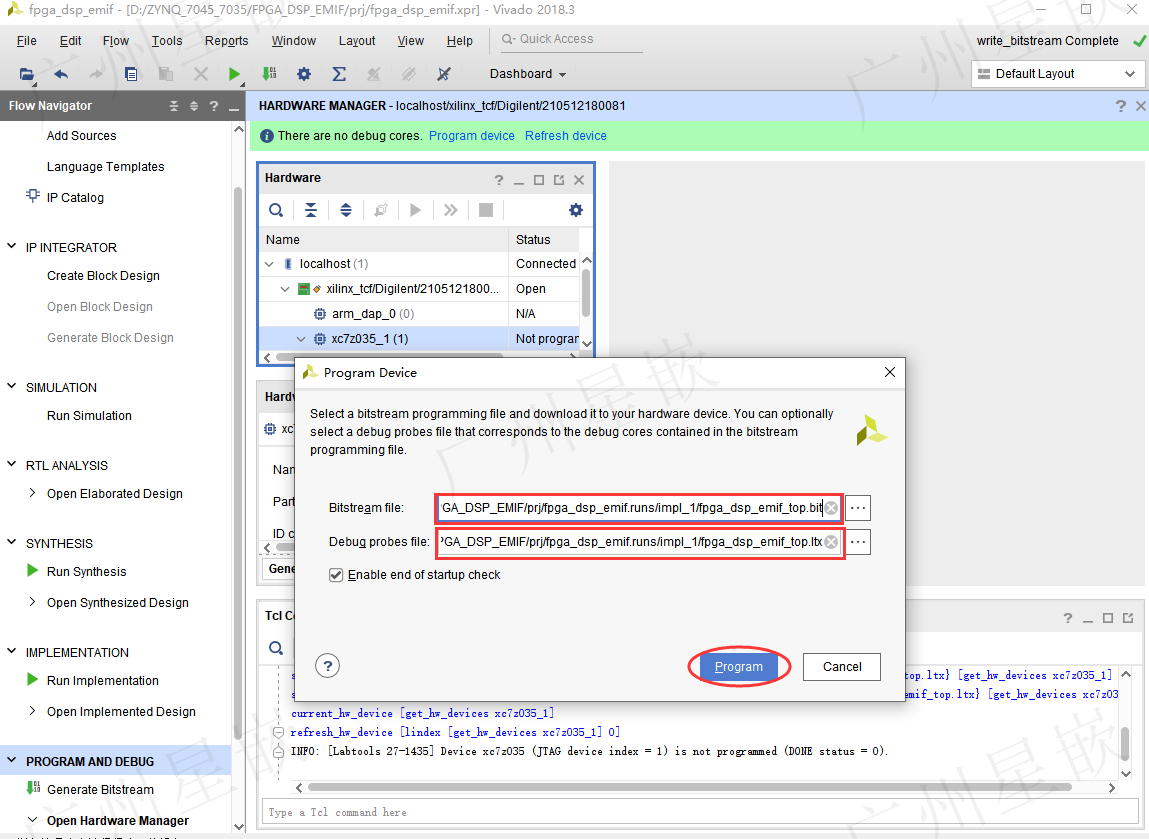Click Quick Access search box
The width and height of the screenshot is (1149, 839).
coord(572,40)
